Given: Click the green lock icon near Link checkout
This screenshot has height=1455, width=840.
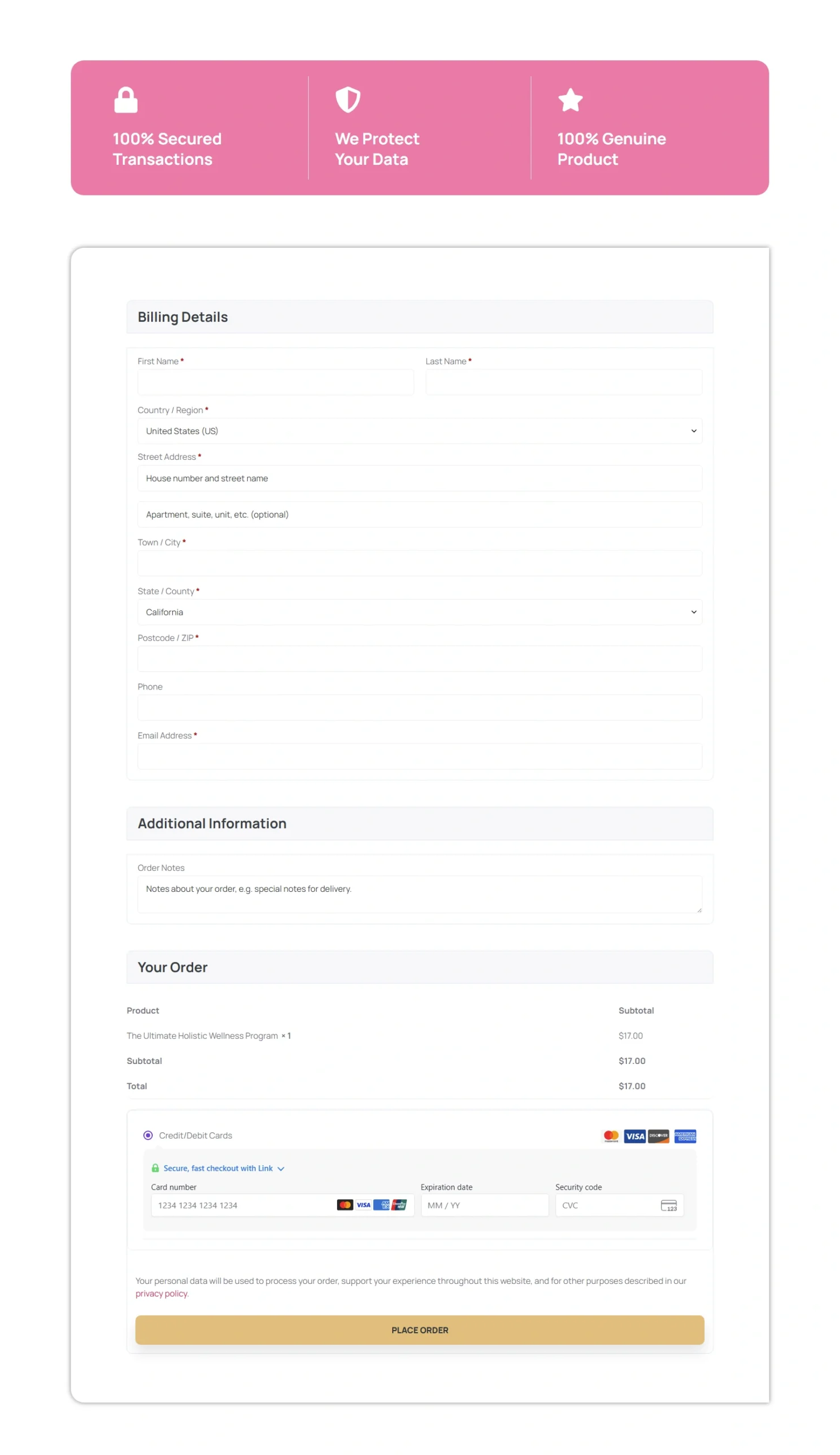Looking at the screenshot, I should pos(155,1169).
